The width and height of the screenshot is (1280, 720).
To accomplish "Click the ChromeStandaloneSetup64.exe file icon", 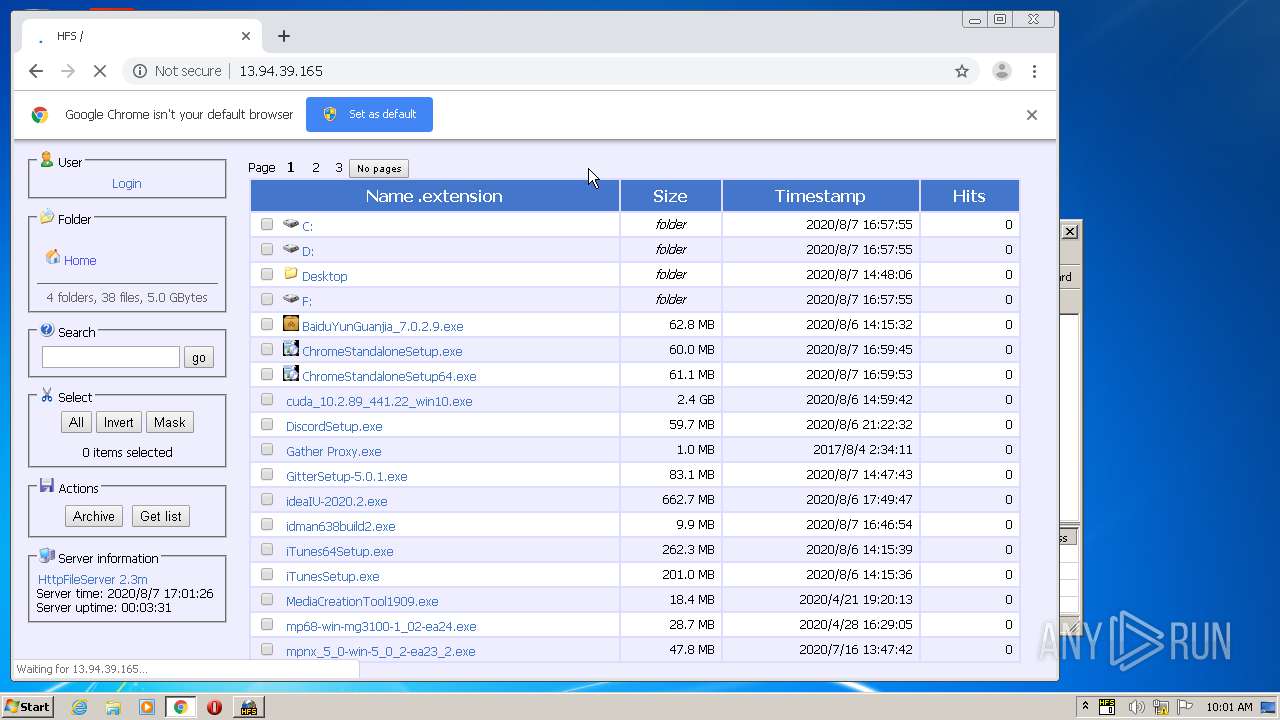I will click(291, 373).
